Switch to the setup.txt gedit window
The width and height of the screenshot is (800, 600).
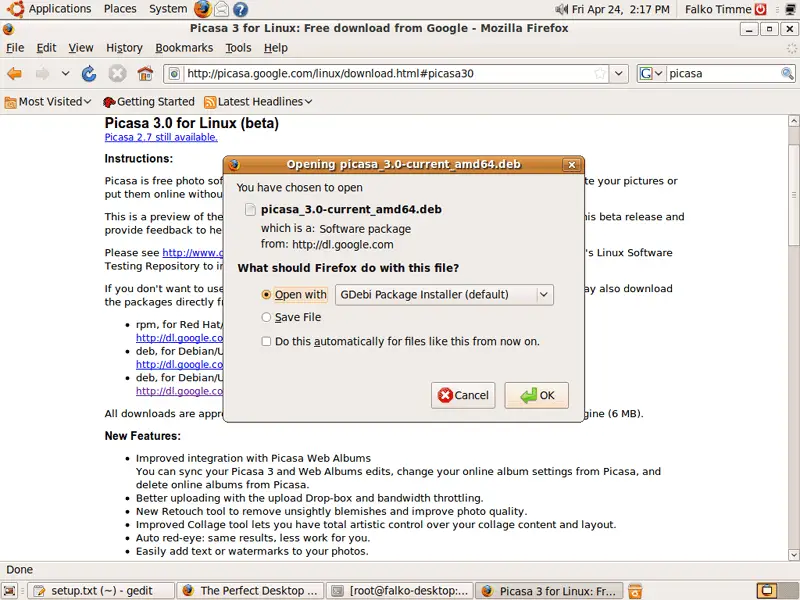coord(101,591)
